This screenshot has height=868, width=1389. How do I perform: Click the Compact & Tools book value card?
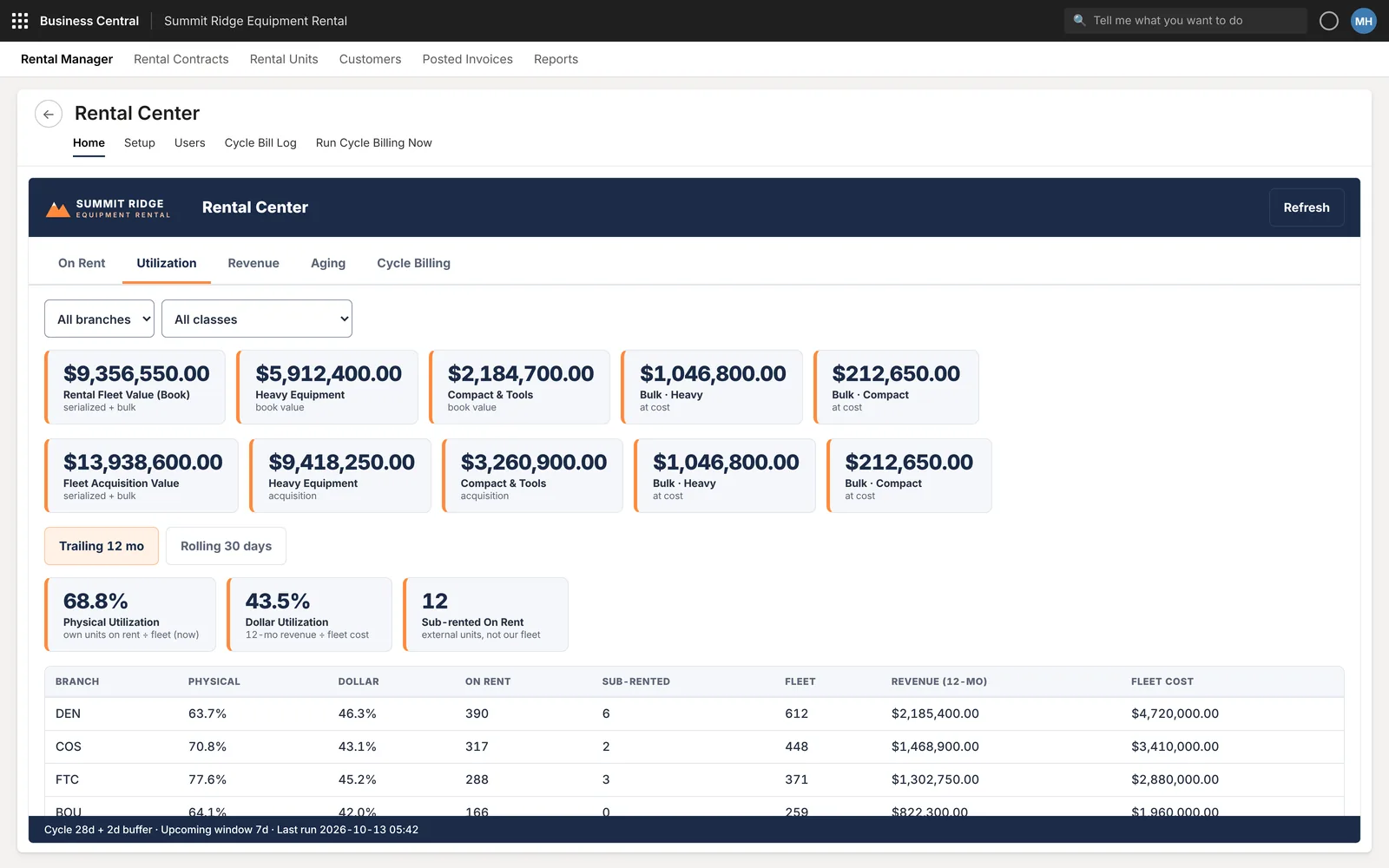(x=519, y=387)
